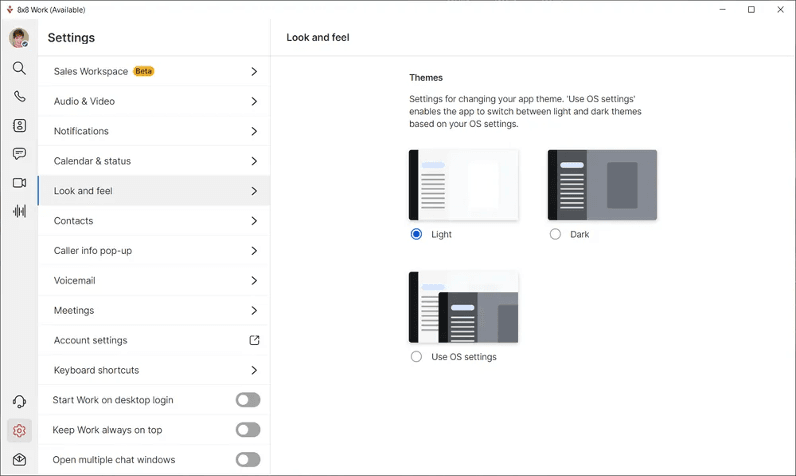
Task: Toggle Keep Work always on top
Action: 247,430
